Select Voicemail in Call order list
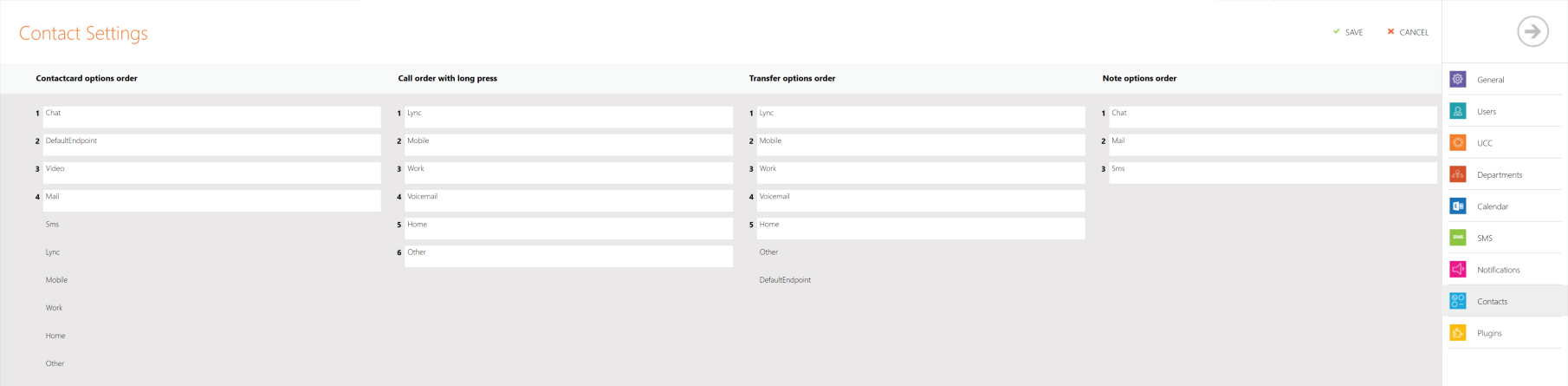This screenshot has height=386, width=1568. [567, 200]
